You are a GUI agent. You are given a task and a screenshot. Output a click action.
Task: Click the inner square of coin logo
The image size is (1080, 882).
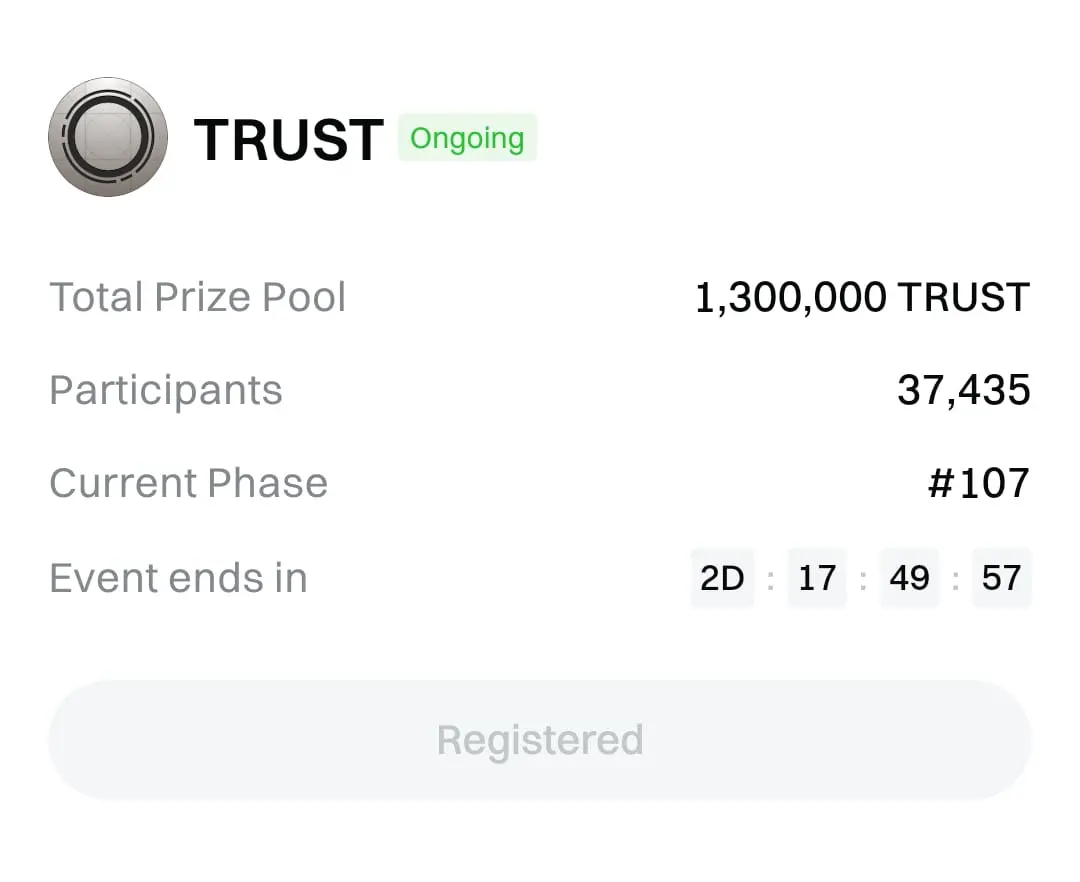[x=108, y=137]
